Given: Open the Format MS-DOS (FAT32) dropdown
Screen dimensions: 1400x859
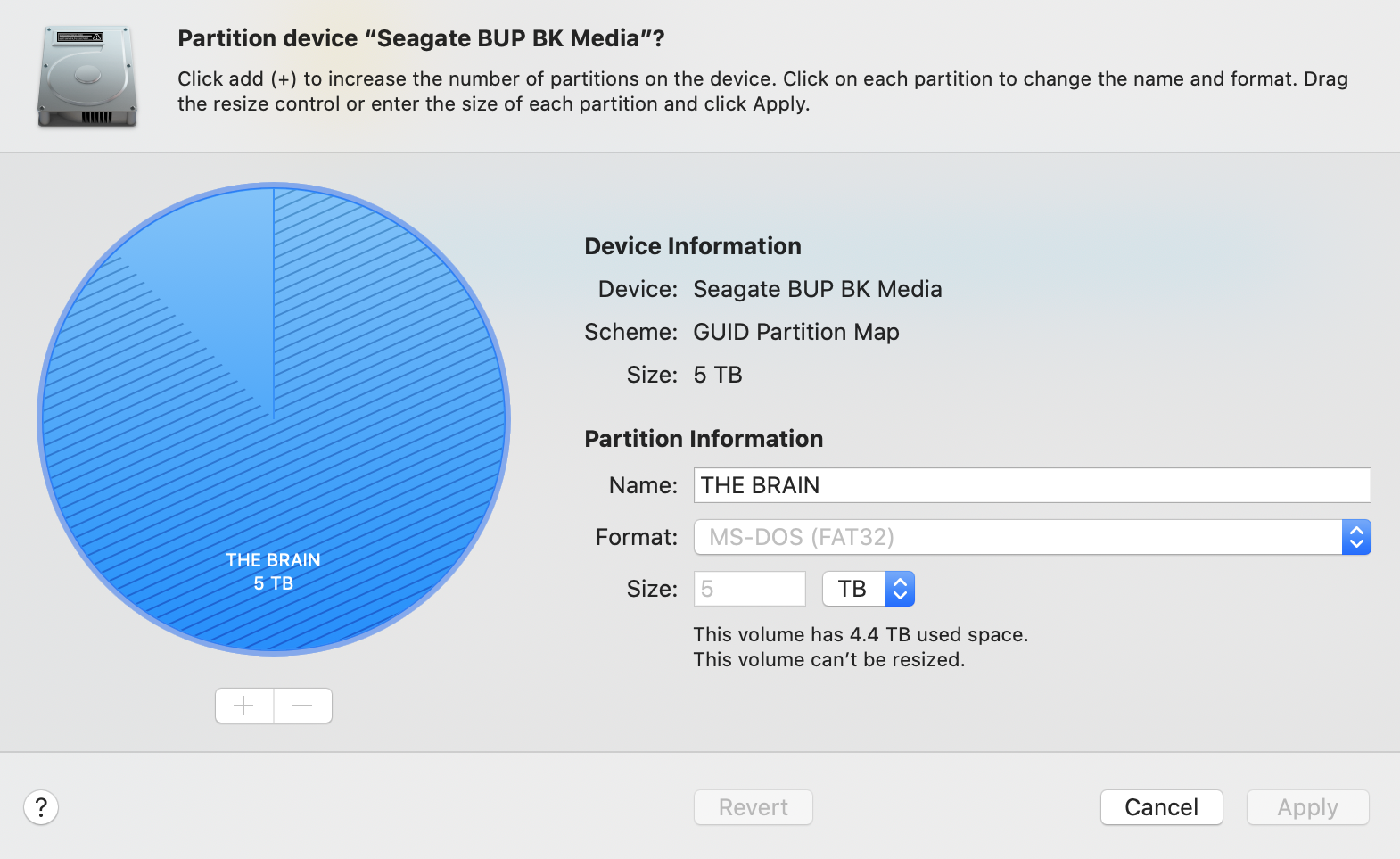Looking at the screenshot, I should (1032, 537).
